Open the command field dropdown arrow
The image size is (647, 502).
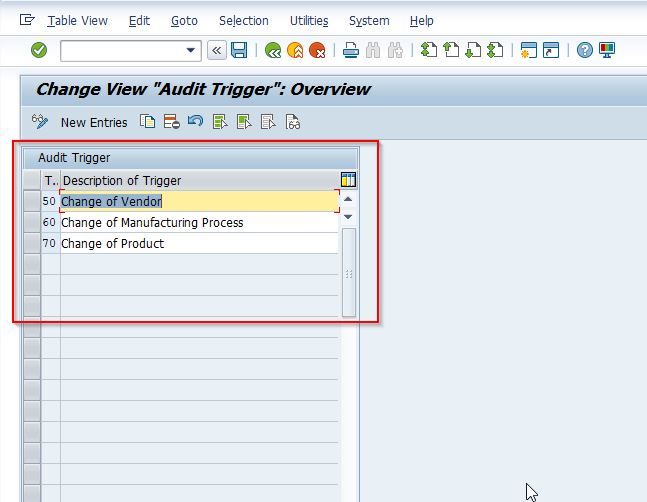[x=190, y=50]
